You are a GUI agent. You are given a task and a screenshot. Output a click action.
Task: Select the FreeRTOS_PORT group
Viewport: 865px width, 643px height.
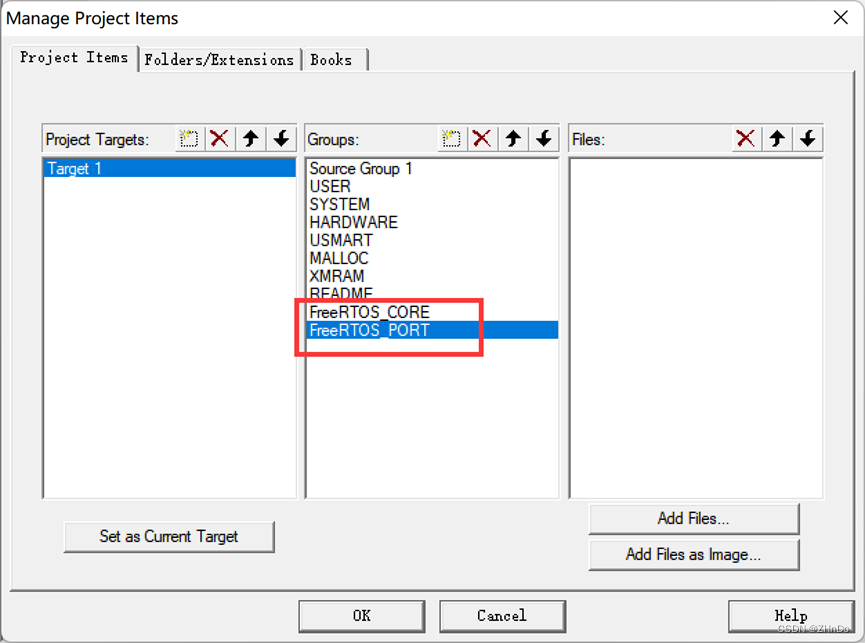pyautogui.click(x=432, y=330)
